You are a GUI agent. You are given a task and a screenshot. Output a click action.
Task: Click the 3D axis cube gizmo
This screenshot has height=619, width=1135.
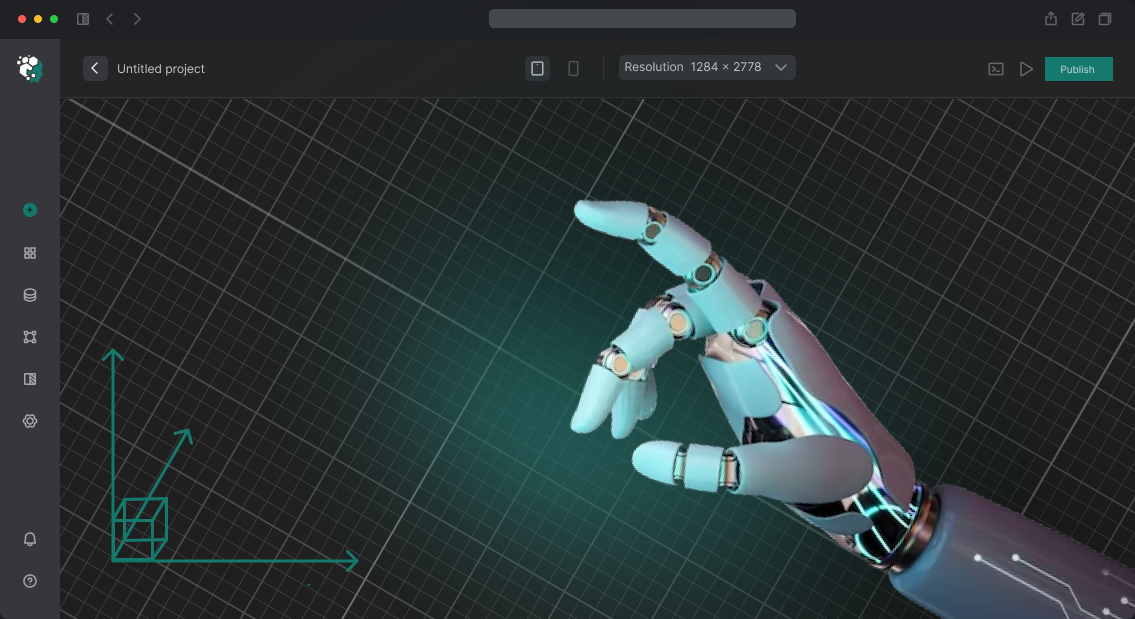pyautogui.click(x=139, y=528)
